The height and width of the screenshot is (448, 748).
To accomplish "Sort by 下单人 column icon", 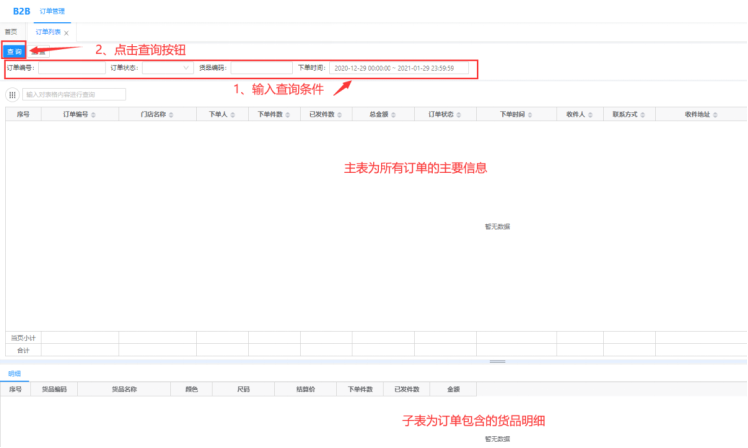I will (233, 115).
